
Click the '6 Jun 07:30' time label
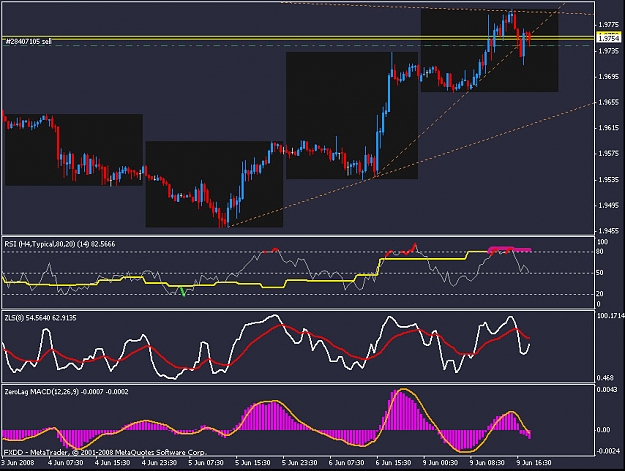(346, 463)
